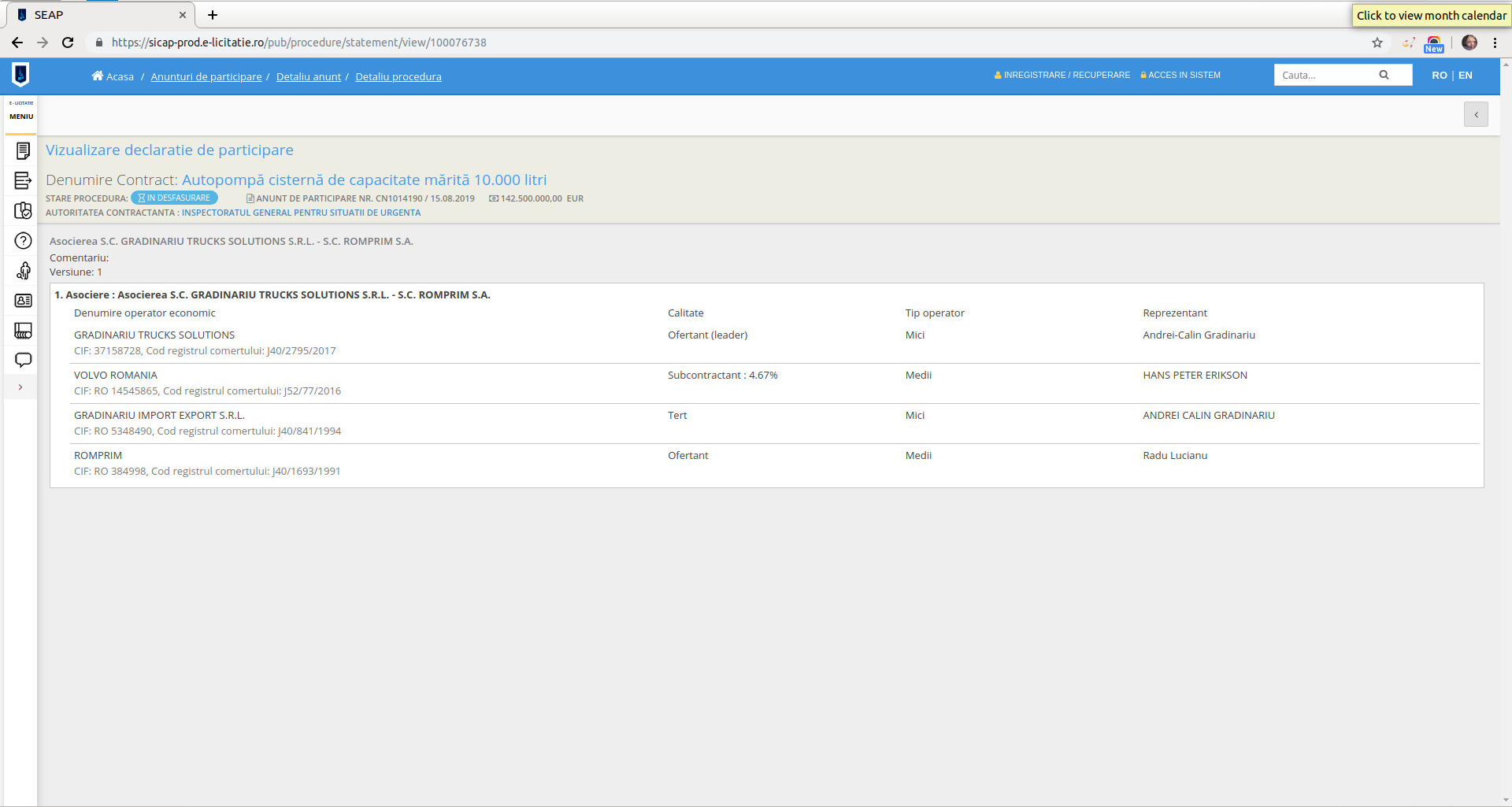1512x807 pixels.
Task: Select the SEAP browser tab
Action: (x=100, y=15)
